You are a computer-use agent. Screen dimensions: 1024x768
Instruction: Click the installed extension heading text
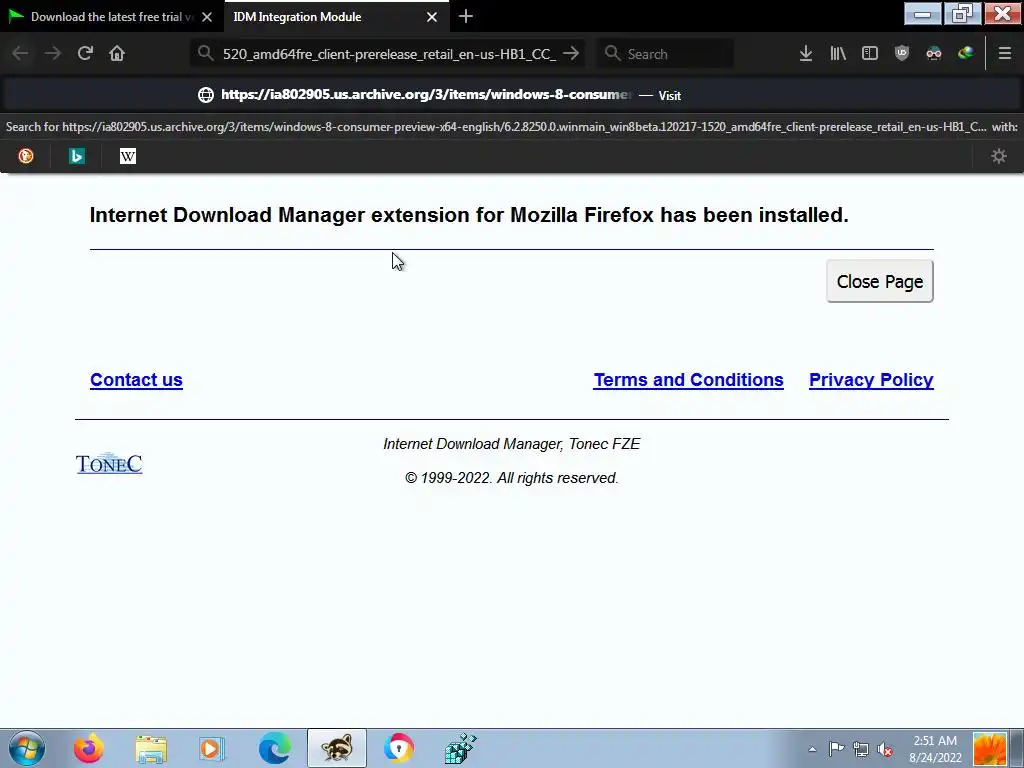(x=469, y=215)
